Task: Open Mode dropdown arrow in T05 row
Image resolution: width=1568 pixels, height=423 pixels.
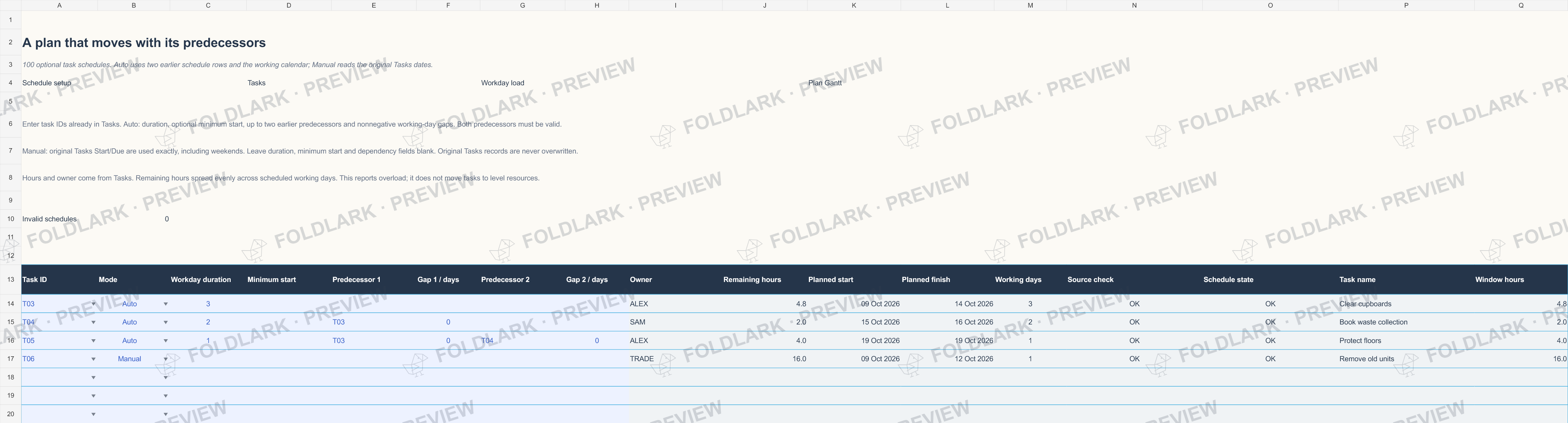Action: click(165, 341)
